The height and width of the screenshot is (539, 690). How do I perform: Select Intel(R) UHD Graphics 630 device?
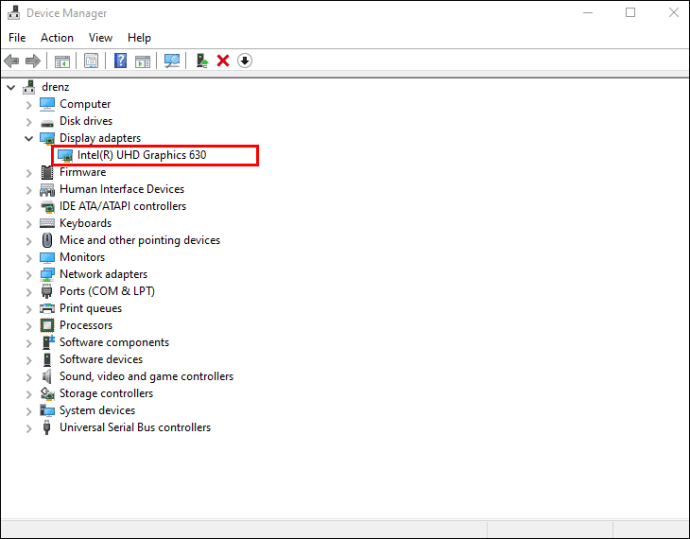(x=142, y=155)
